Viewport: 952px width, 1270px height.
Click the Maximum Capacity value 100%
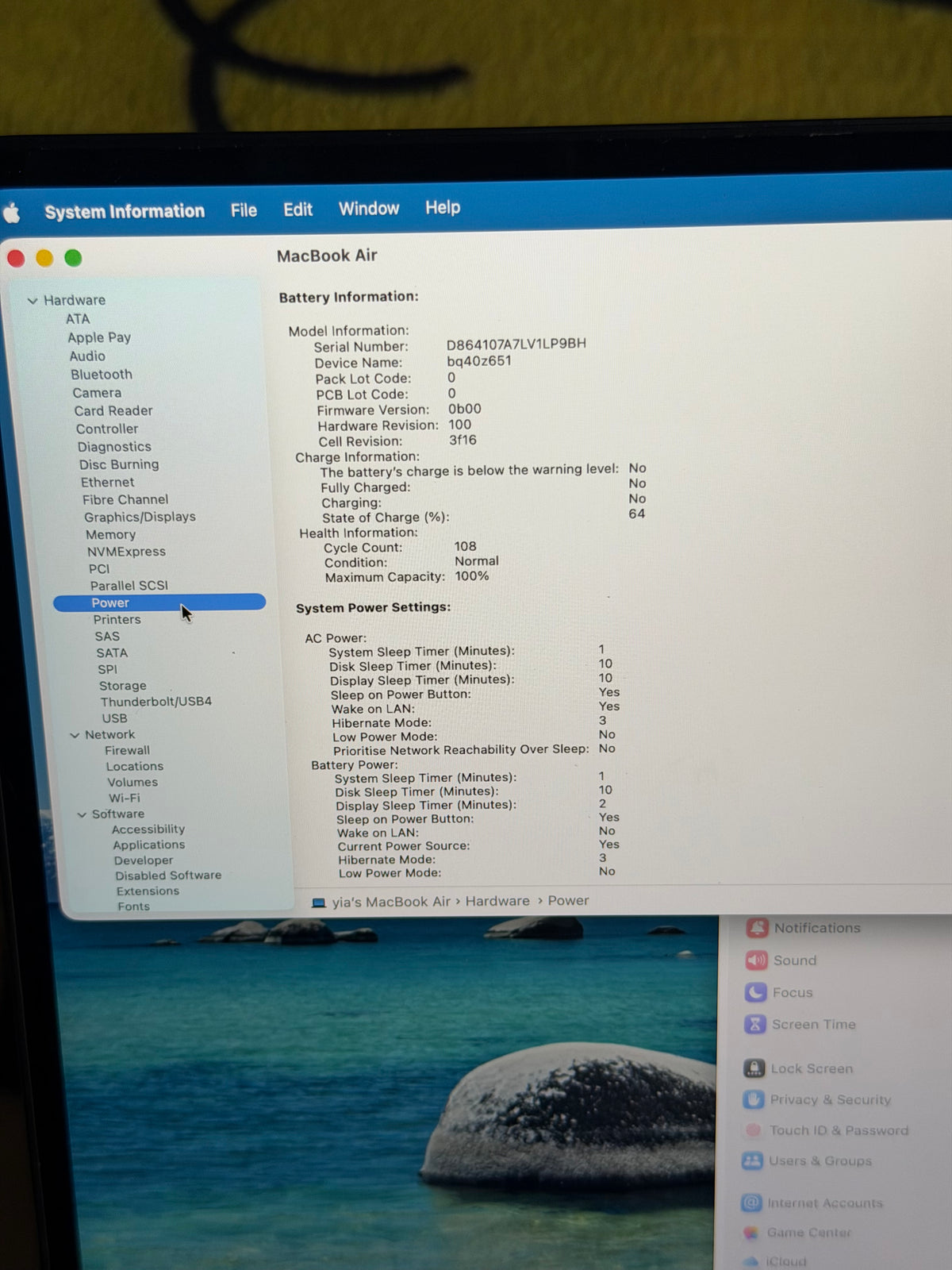coord(472,576)
